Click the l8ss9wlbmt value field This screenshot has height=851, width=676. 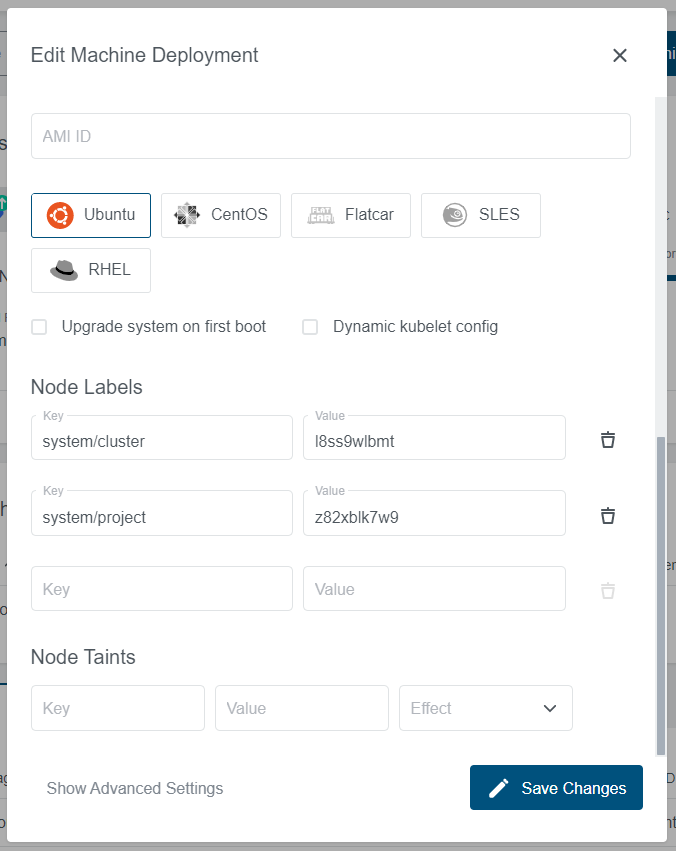(434, 437)
